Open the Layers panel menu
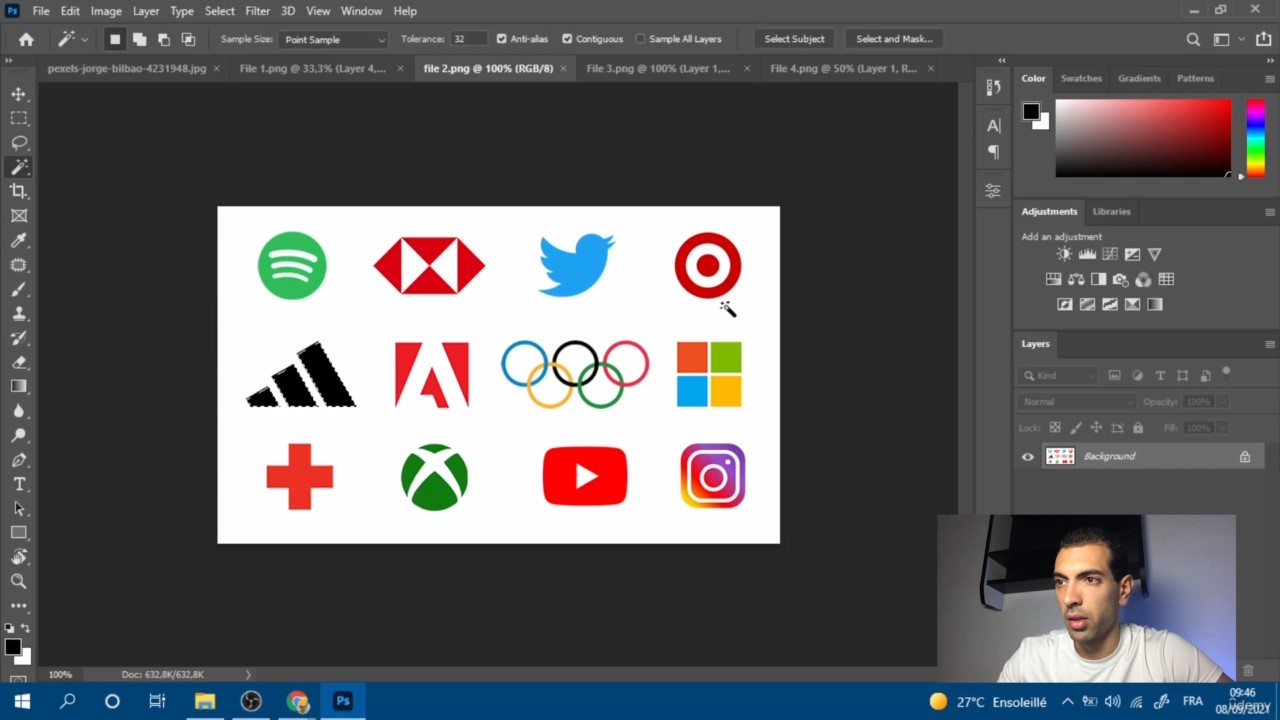Screen dimensions: 1280x720 point(1270,344)
